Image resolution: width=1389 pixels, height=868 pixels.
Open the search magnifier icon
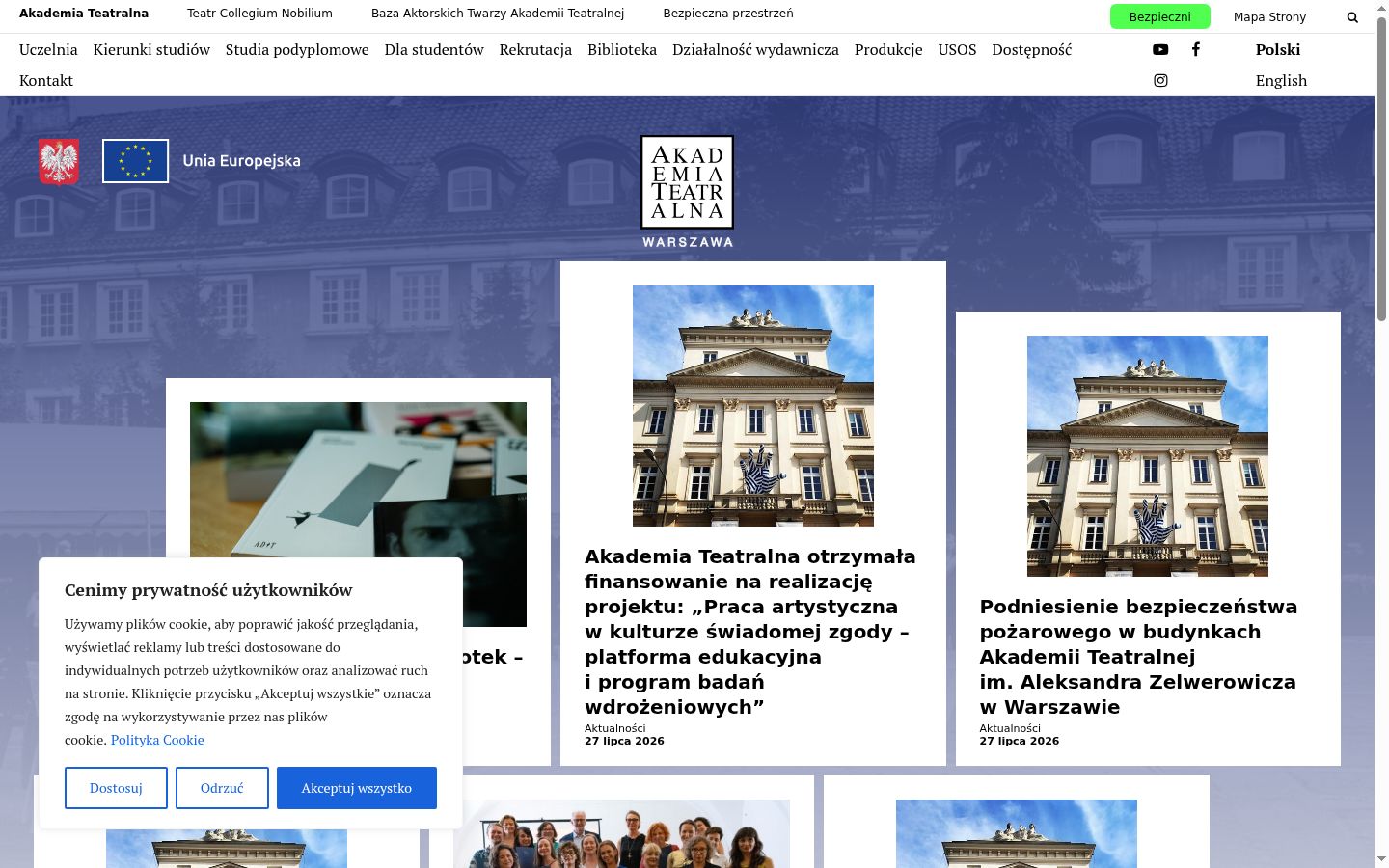(x=1352, y=17)
